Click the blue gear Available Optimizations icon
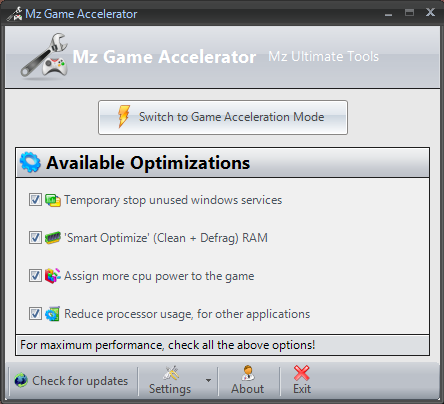The height and width of the screenshot is (404, 444). (x=30, y=162)
